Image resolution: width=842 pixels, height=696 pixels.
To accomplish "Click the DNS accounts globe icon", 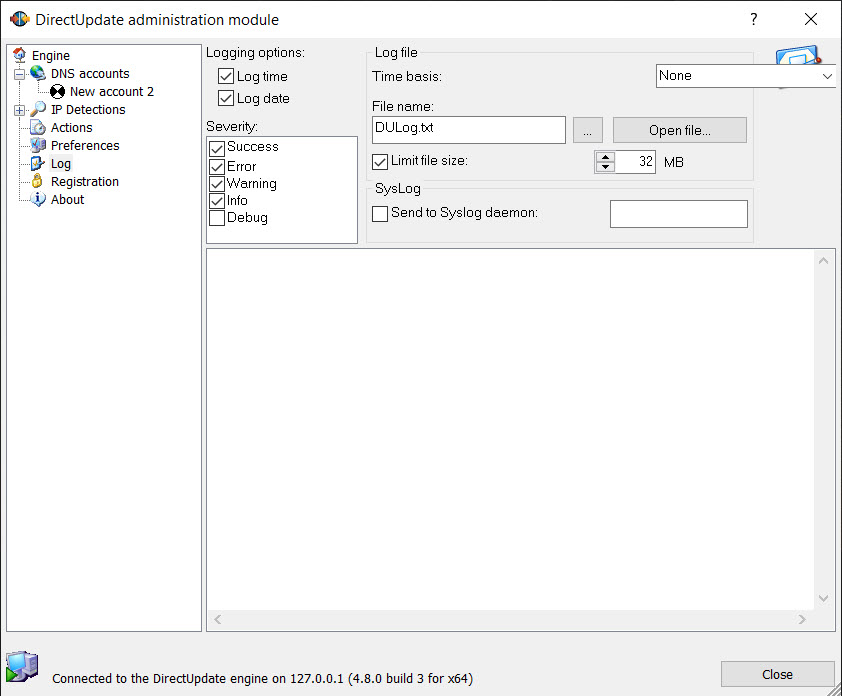I will [38, 73].
